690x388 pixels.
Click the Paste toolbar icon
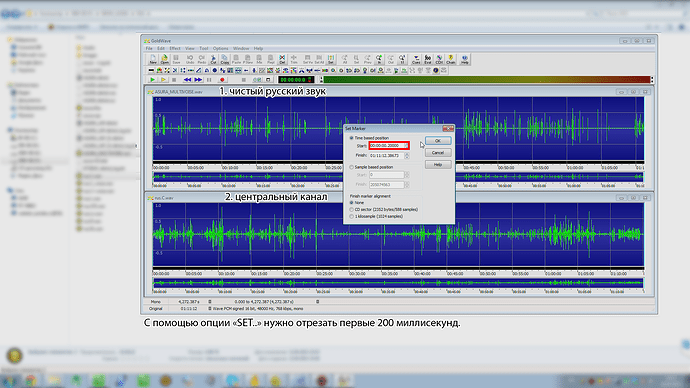tap(236, 59)
